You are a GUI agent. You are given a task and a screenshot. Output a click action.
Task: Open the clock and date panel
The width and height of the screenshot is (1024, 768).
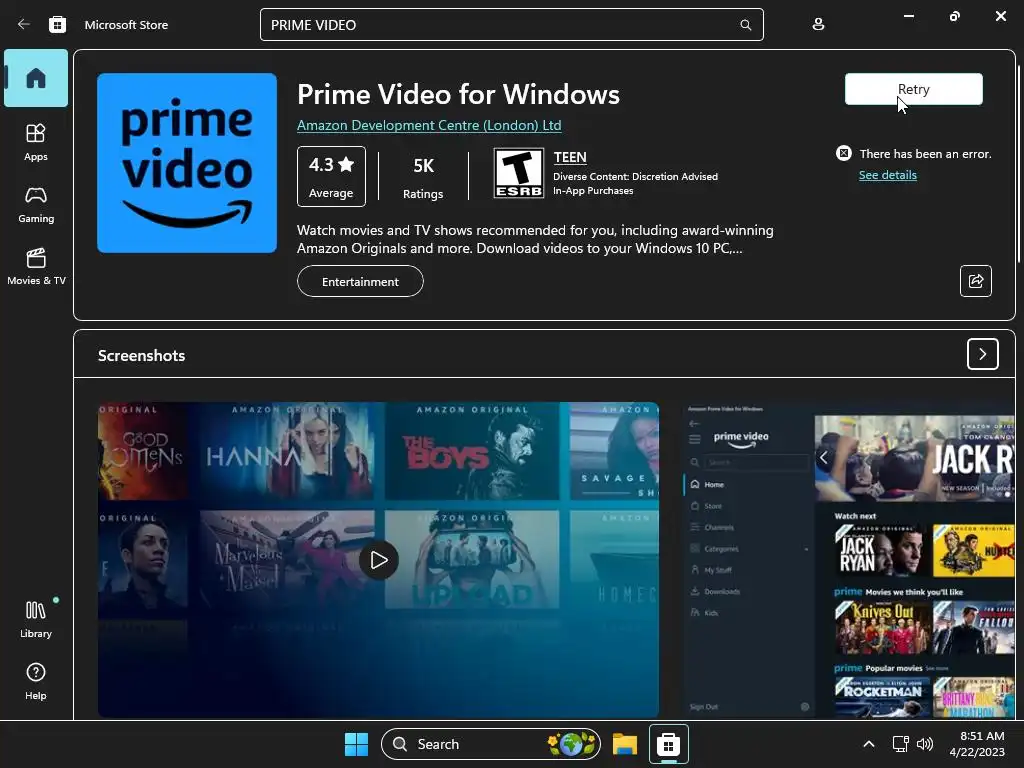pyautogui.click(x=977, y=744)
